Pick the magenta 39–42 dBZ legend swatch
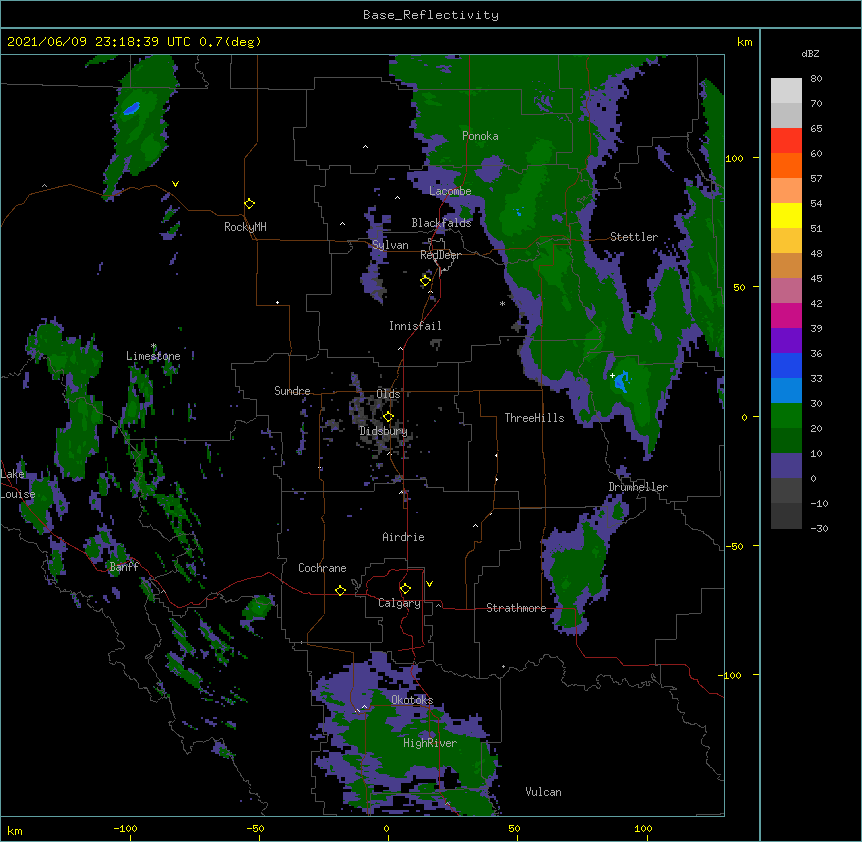Viewport: 862px width, 842px height. pos(786,315)
